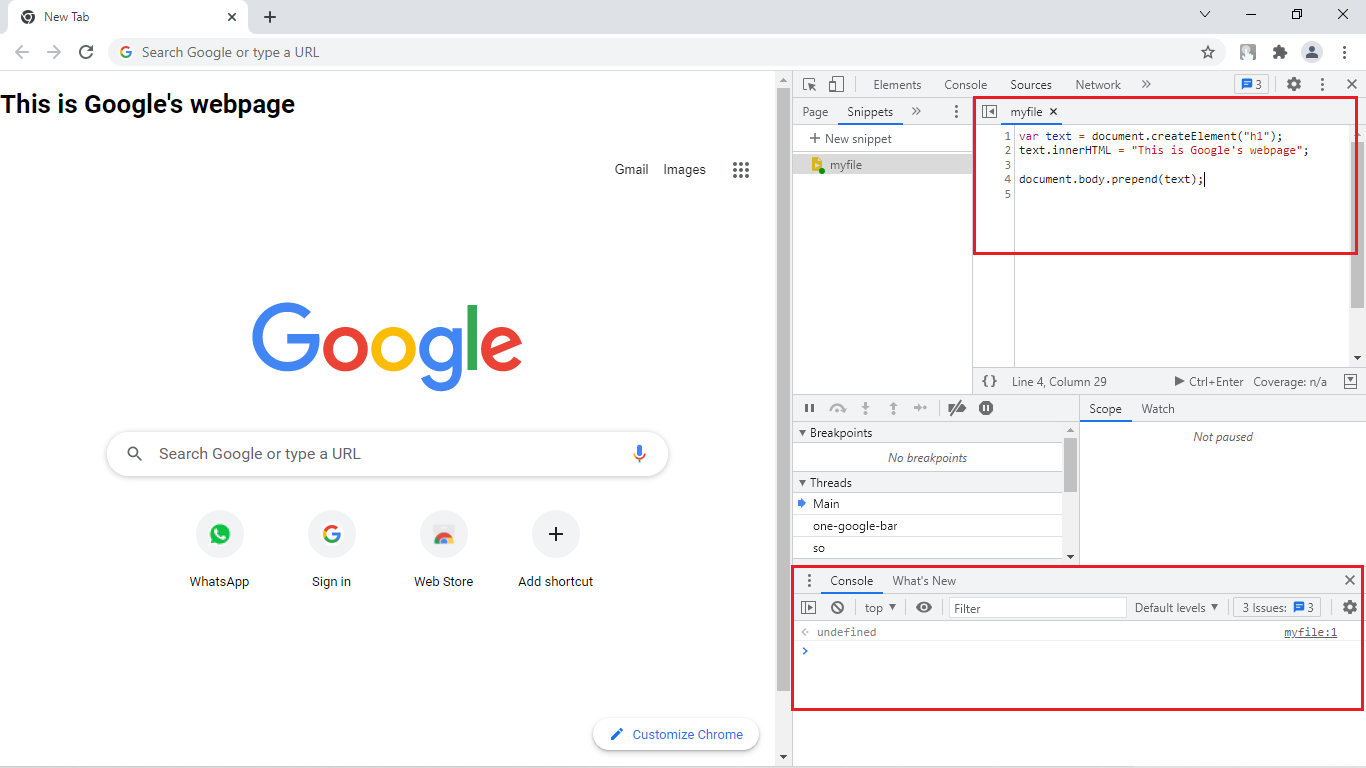1366x768 pixels.
Task: Click the Customize Chrome button
Action: pos(676,734)
